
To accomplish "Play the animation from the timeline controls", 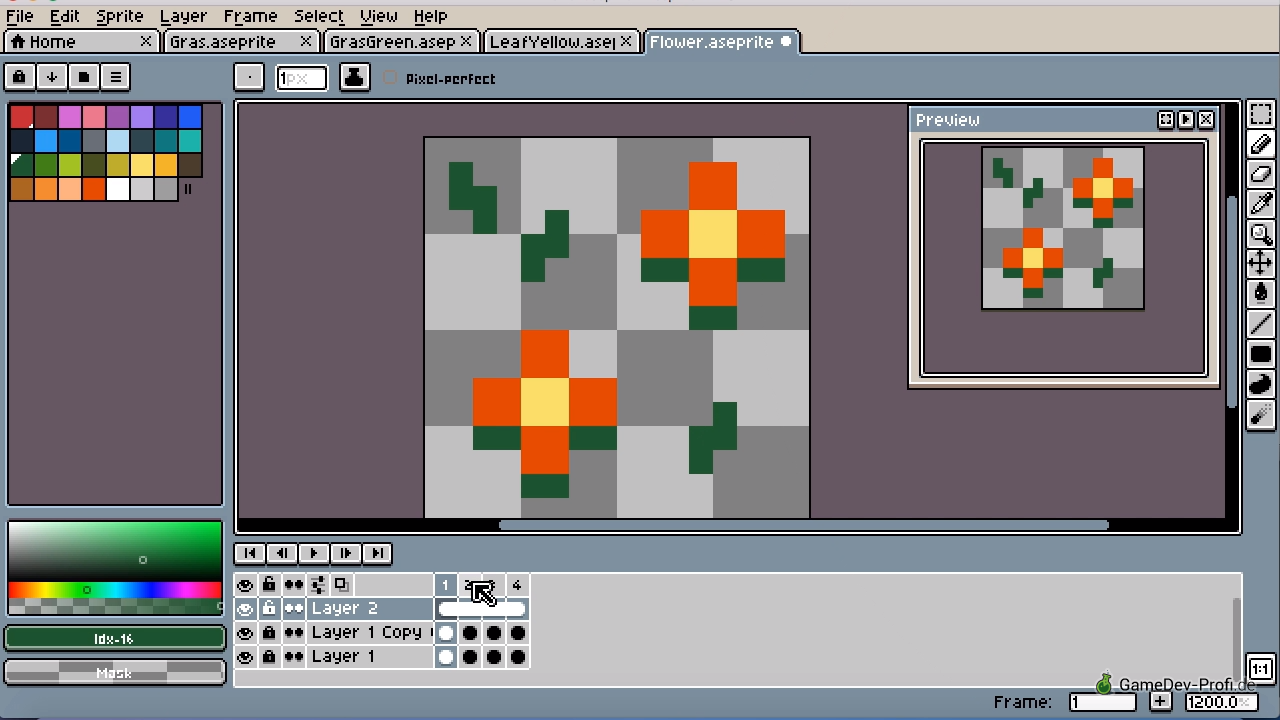I will pos(313,553).
